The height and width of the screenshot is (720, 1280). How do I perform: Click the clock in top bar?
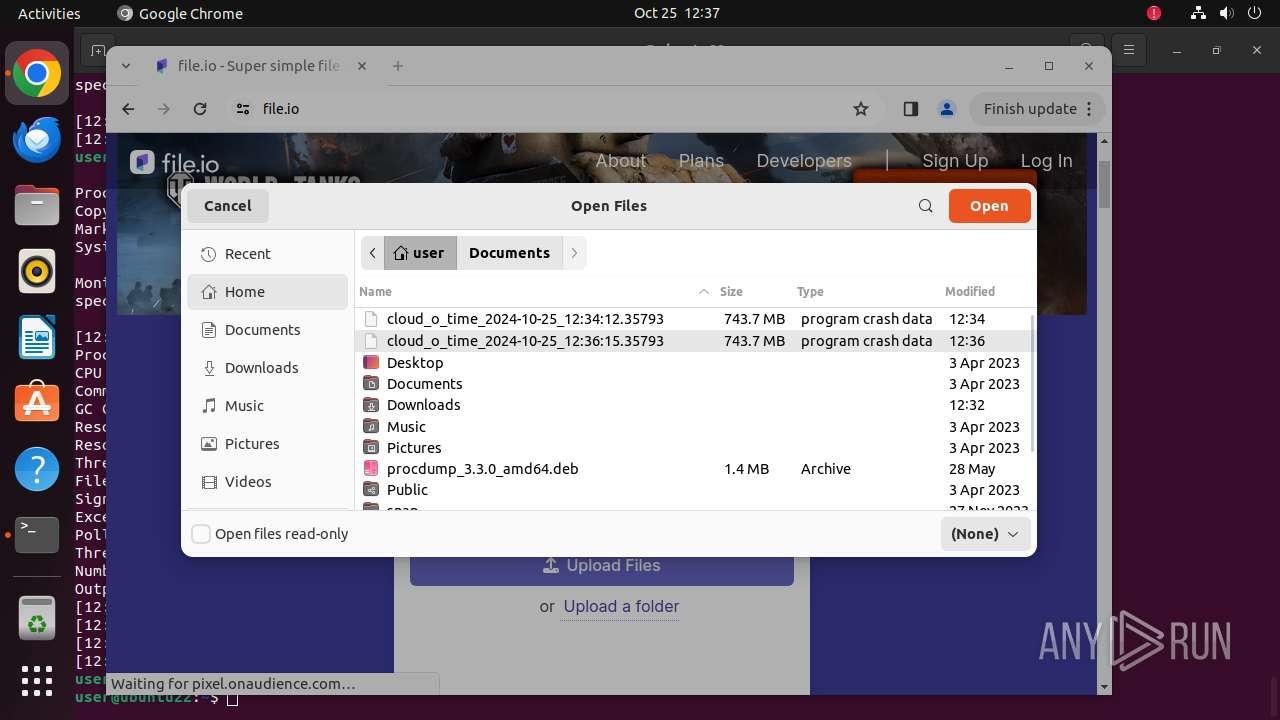click(x=677, y=13)
